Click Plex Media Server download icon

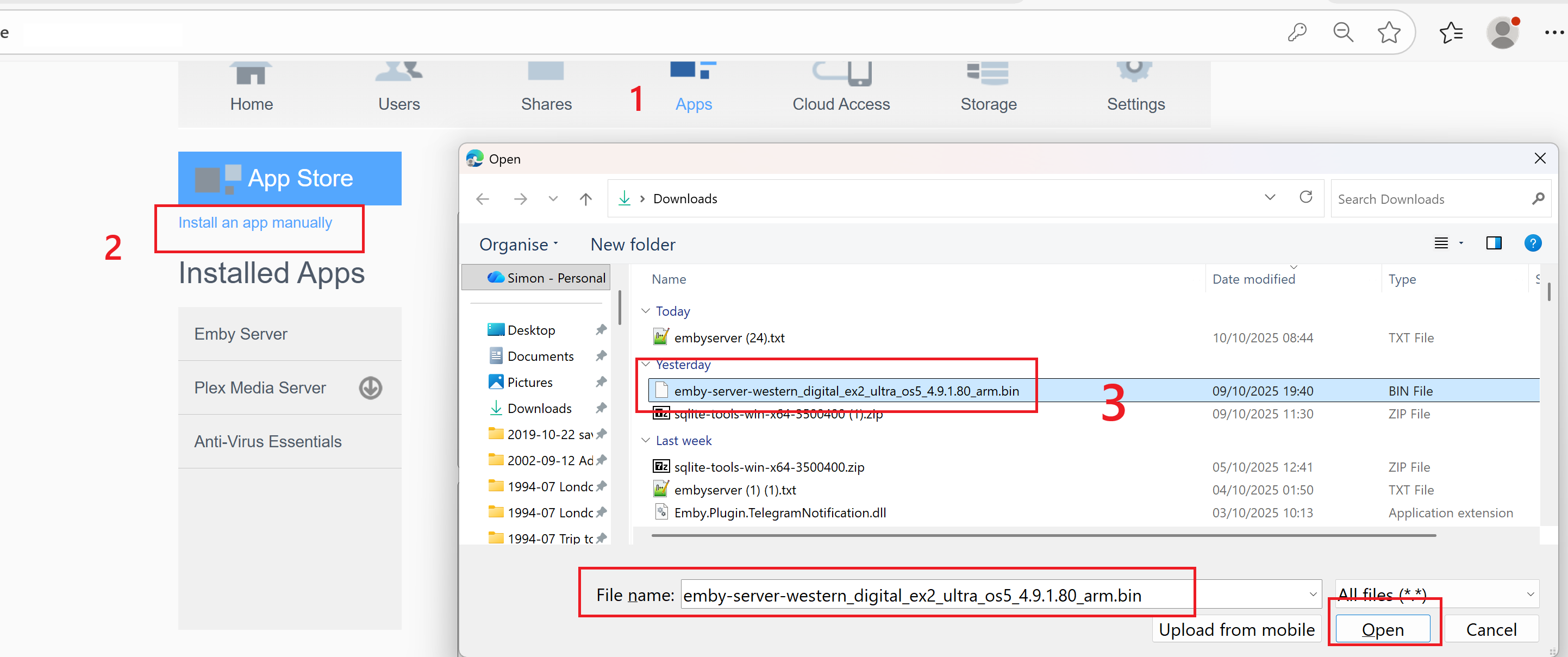coord(370,387)
